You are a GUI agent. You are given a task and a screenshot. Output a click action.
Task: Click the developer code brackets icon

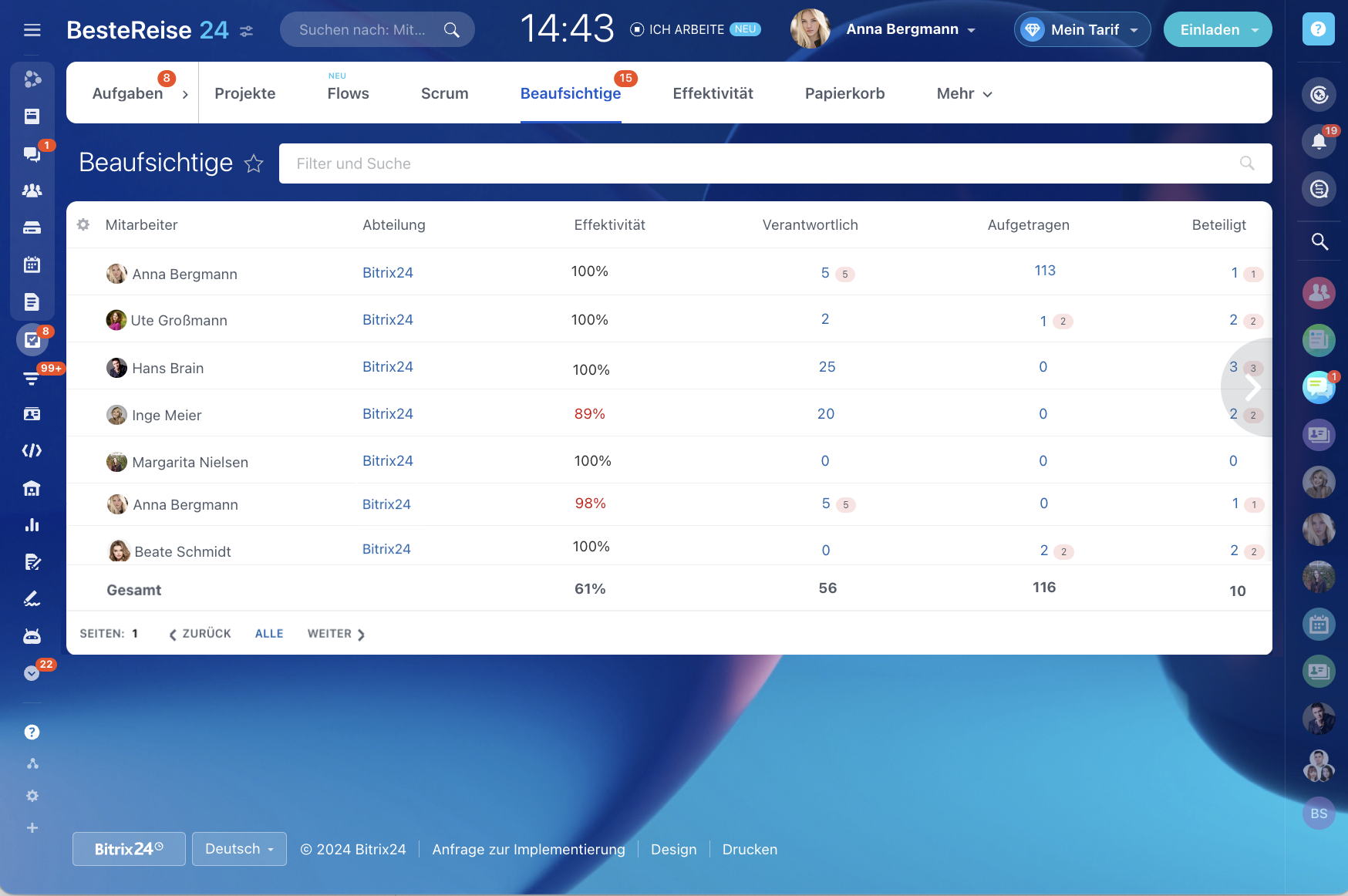[x=32, y=450]
